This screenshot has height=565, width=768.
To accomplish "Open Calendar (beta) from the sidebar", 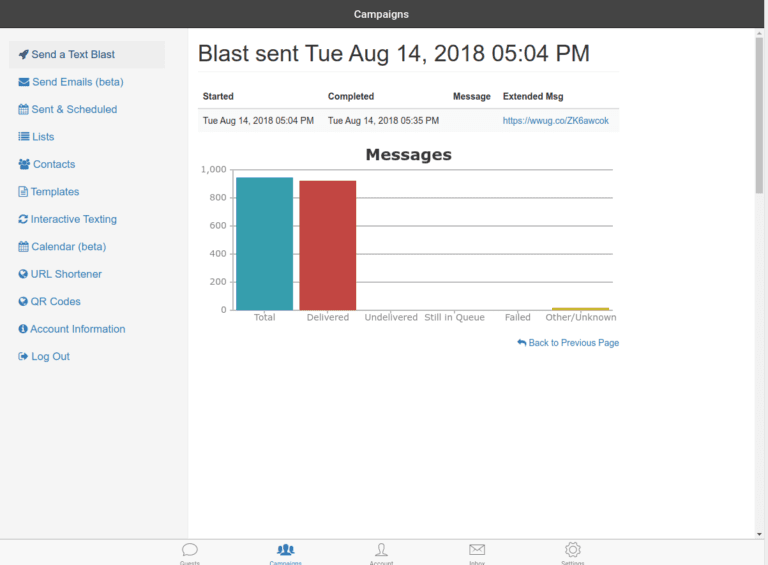I will (68, 247).
